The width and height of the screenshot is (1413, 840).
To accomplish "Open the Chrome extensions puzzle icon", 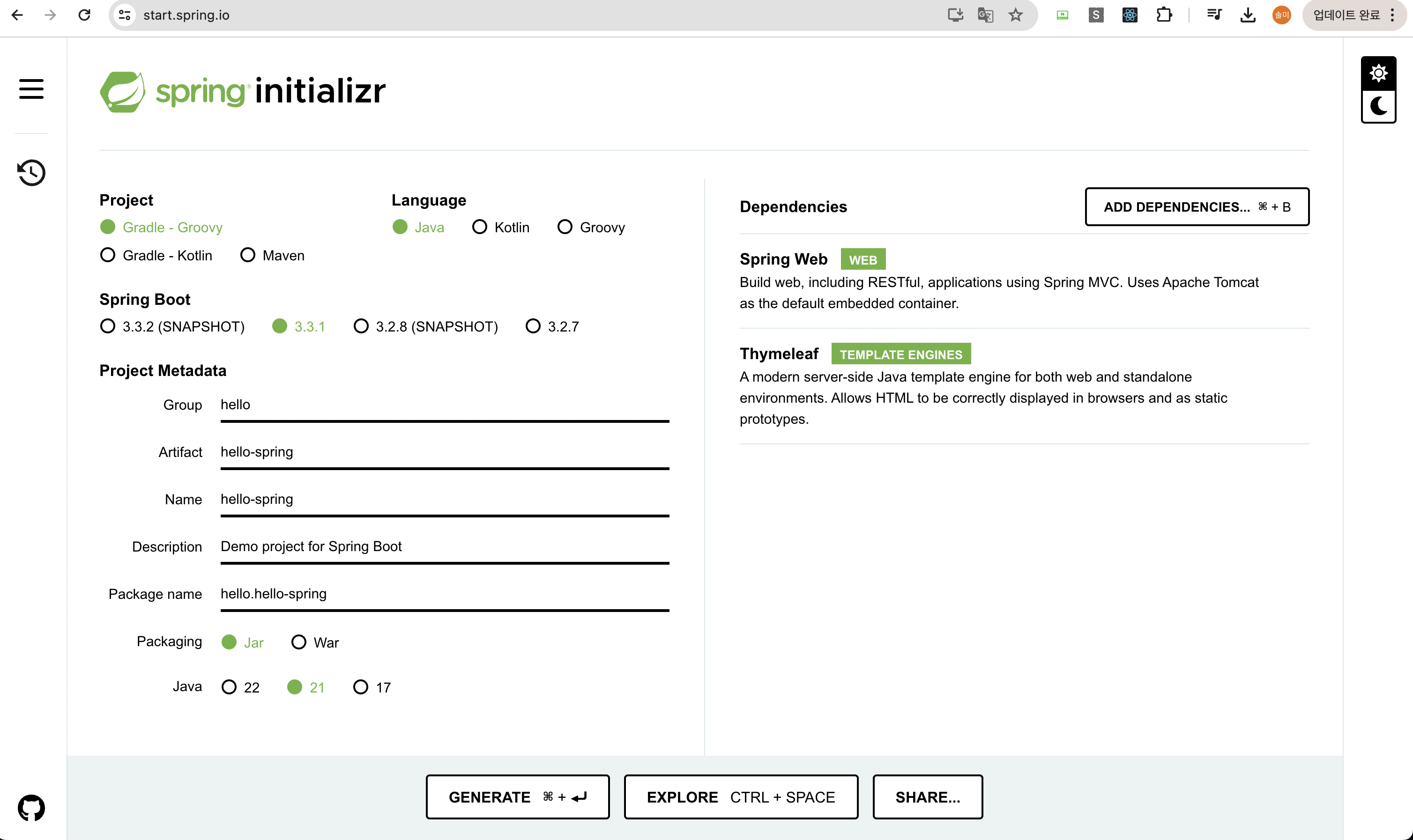I will [x=1164, y=15].
